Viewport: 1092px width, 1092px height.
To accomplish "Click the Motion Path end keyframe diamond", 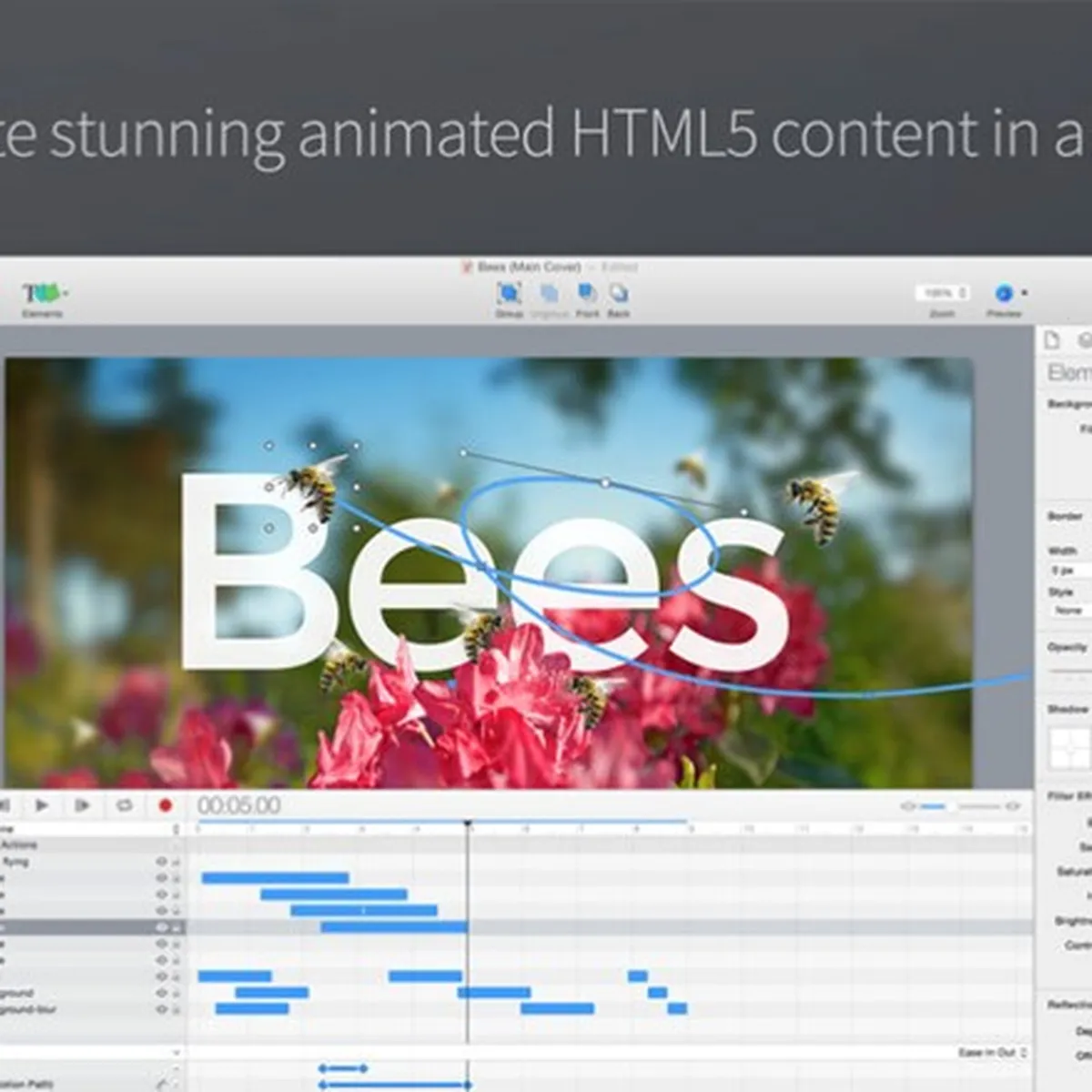I will (468, 1085).
